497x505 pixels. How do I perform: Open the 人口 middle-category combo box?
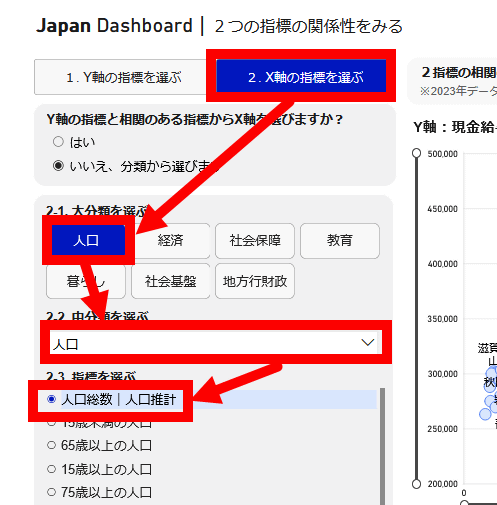214,342
